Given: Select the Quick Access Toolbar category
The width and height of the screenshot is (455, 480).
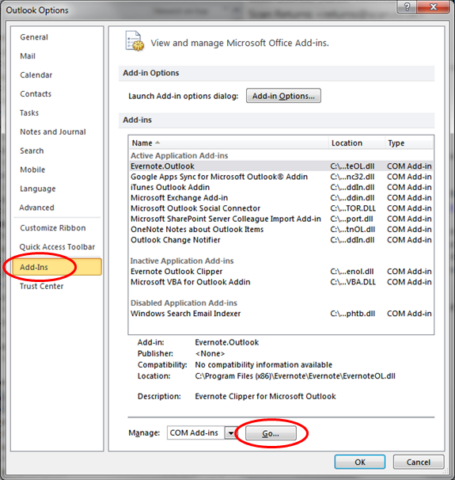Looking at the screenshot, I should point(57,247).
